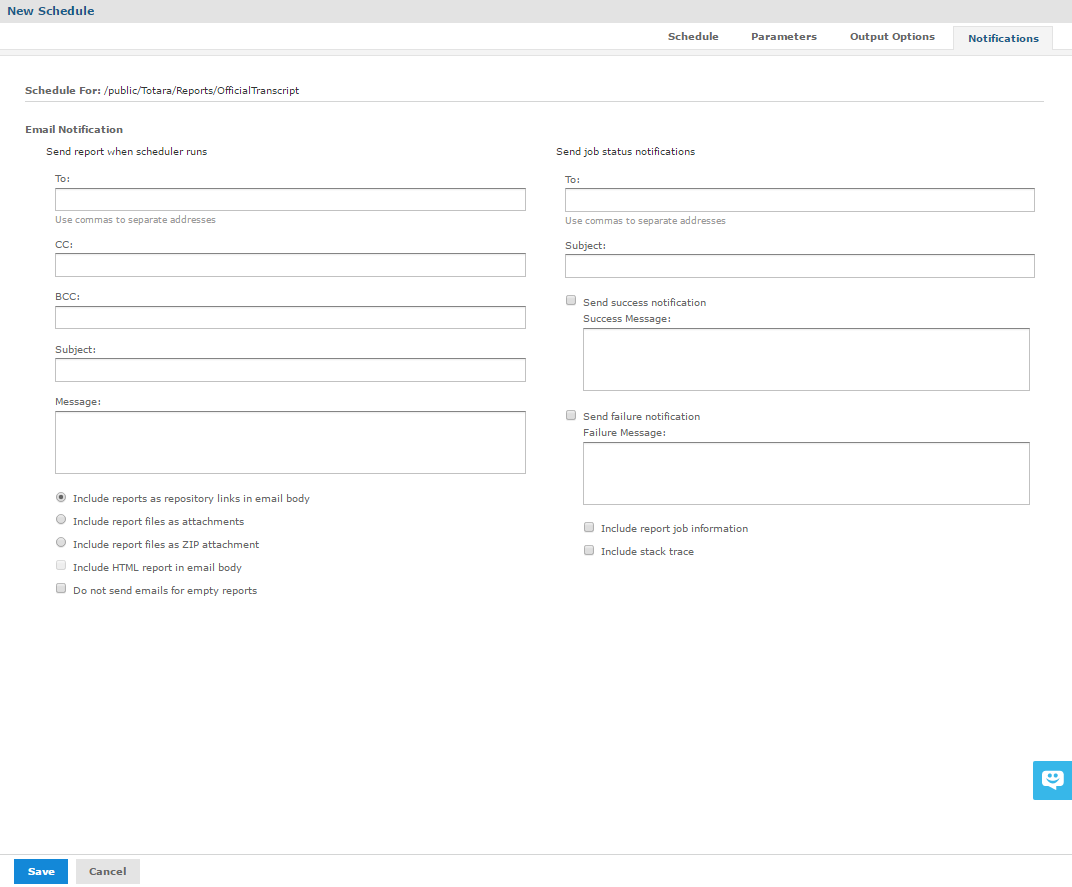
Task: Select the Notifications tab
Action: point(1002,39)
